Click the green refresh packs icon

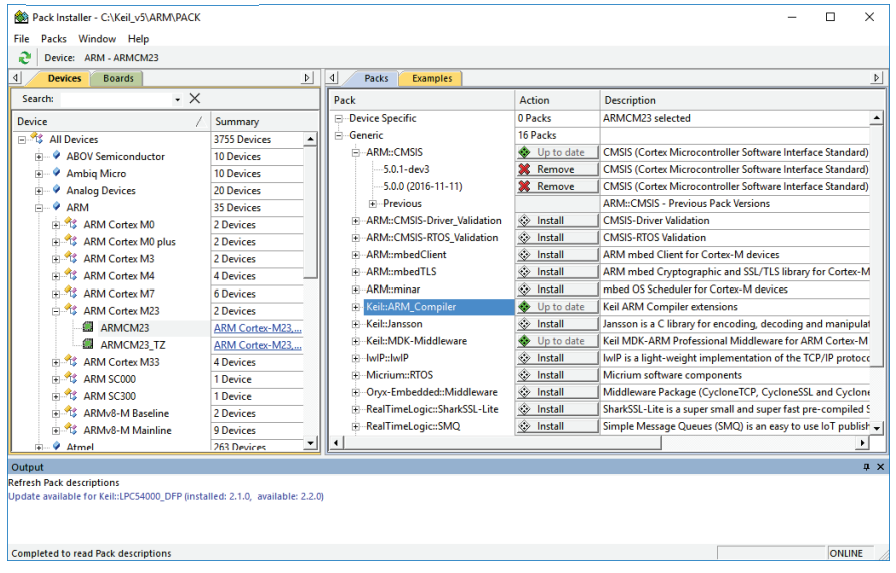pyautogui.click(x=25, y=58)
